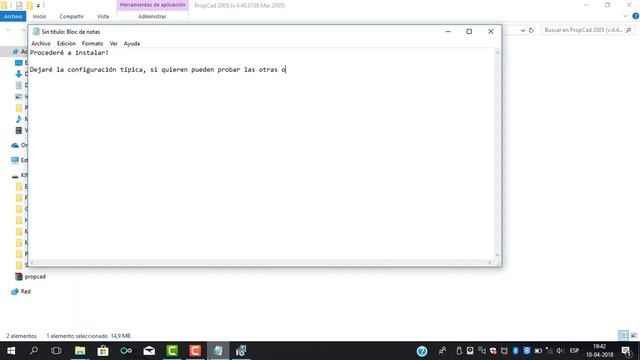Click the blue help icon in system tray

tap(422, 351)
